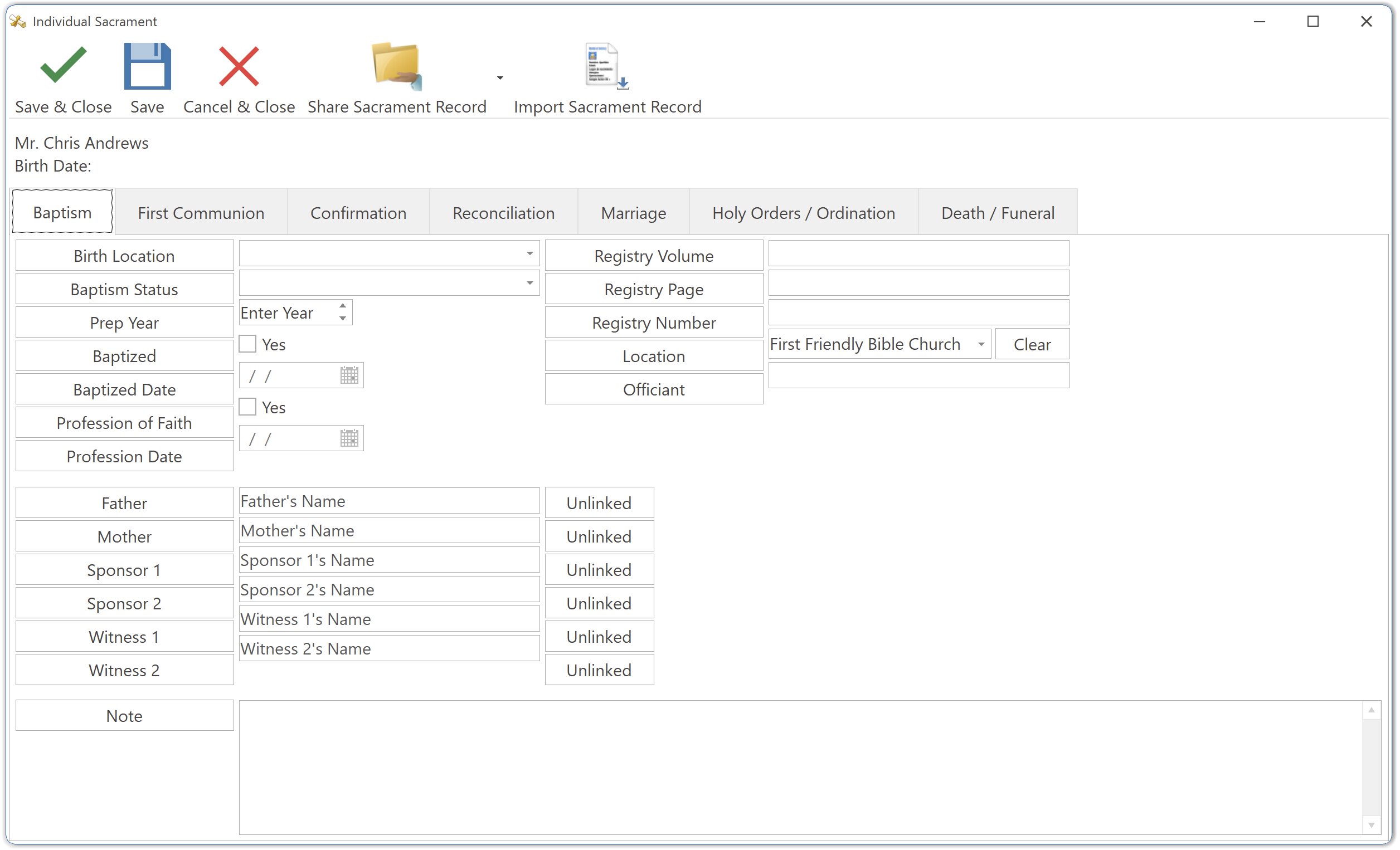Screen dimensions: 1400x850
Task: Expand the Birth Location dropdown
Action: click(529, 254)
